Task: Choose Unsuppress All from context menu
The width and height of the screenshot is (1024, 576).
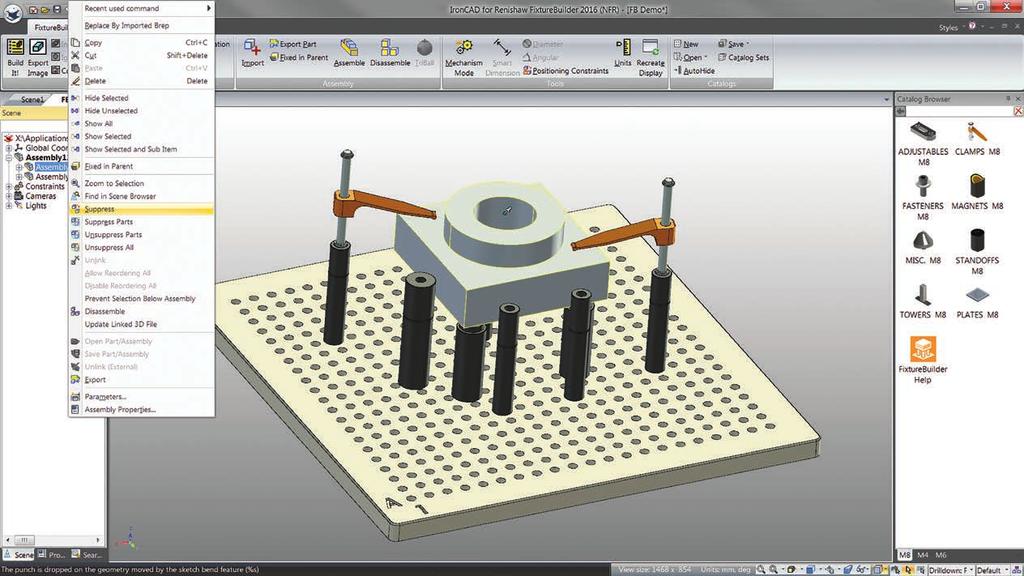Action: click(142, 248)
